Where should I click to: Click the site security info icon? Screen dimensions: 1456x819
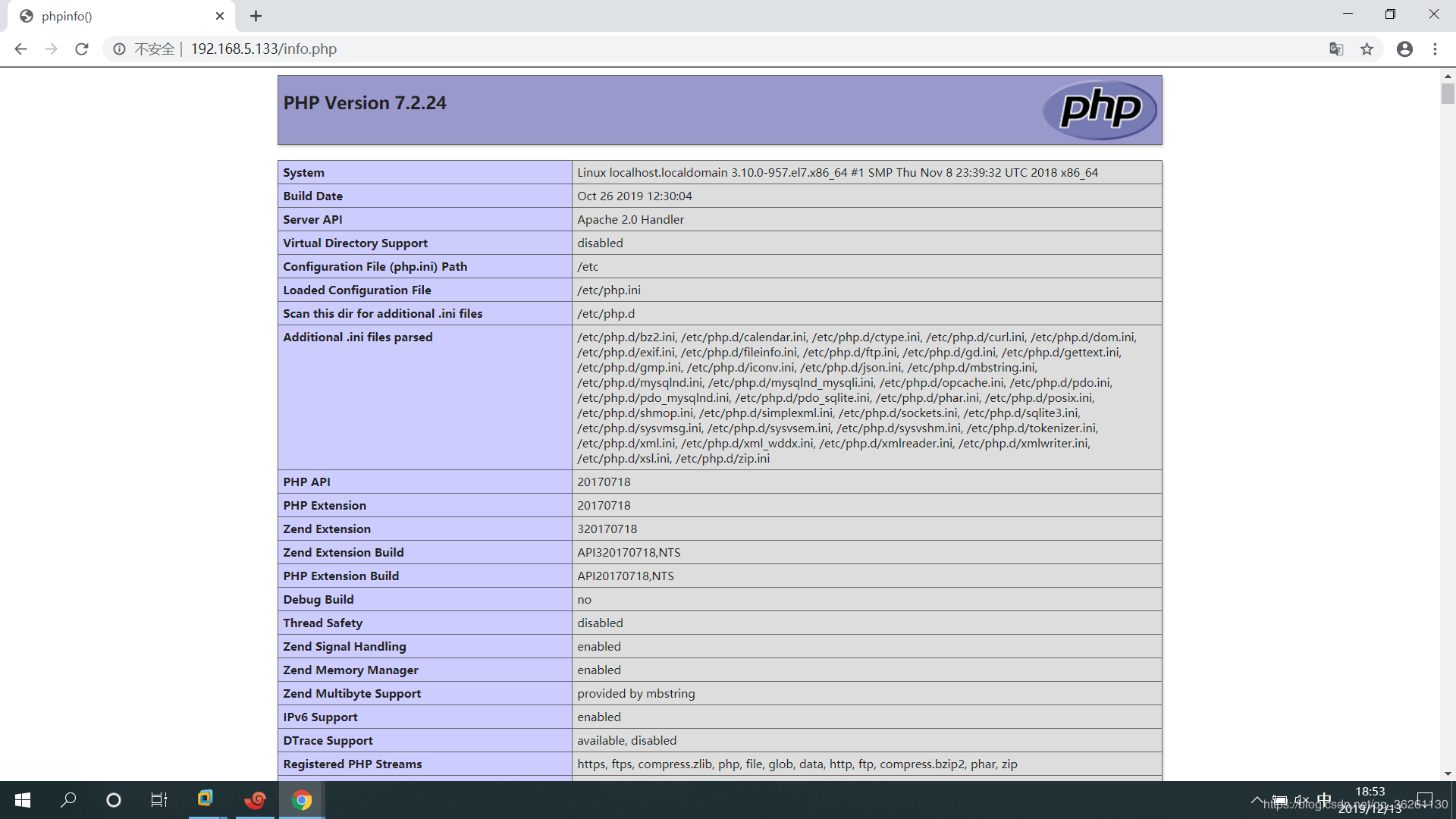(x=119, y=49)
